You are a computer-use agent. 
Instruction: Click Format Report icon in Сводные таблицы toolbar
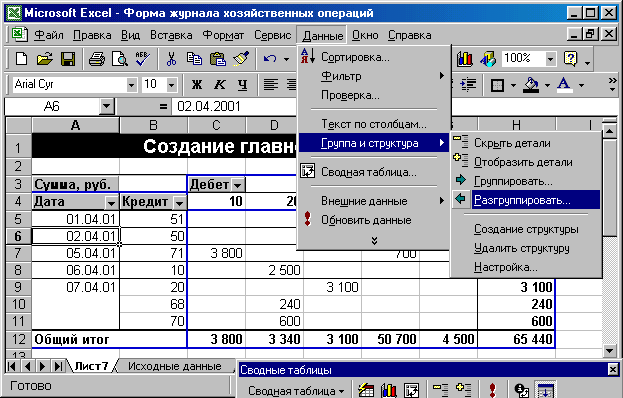[x=366, y=390]
